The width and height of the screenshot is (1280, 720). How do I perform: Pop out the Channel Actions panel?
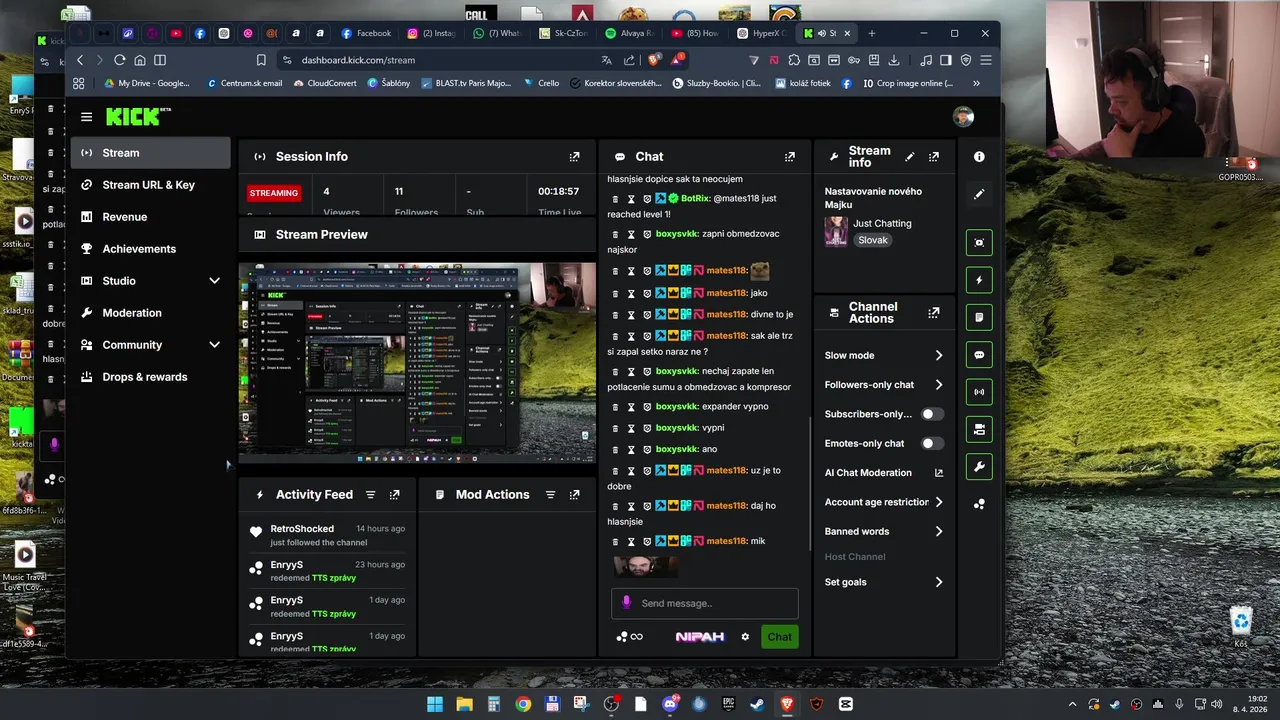click(934, 313)
